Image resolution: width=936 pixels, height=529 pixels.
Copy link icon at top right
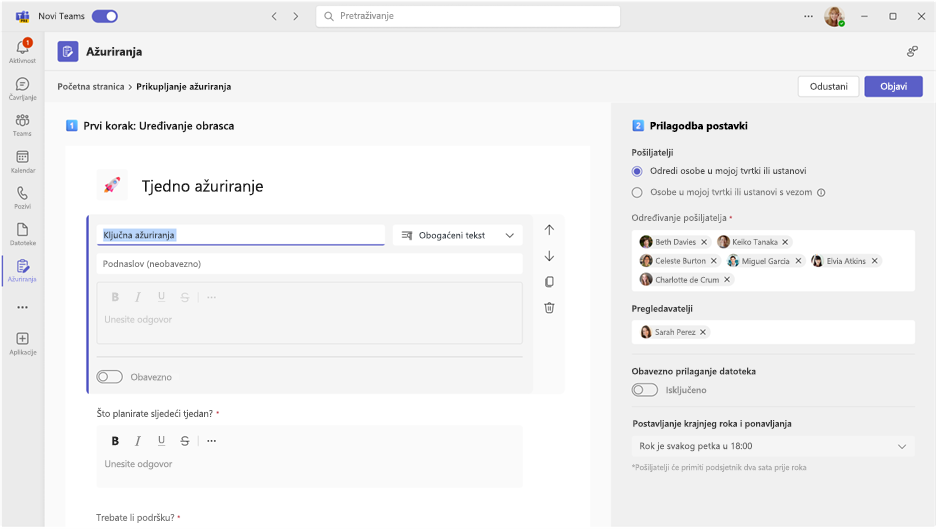pyautogui.click(x=912, y=51)
